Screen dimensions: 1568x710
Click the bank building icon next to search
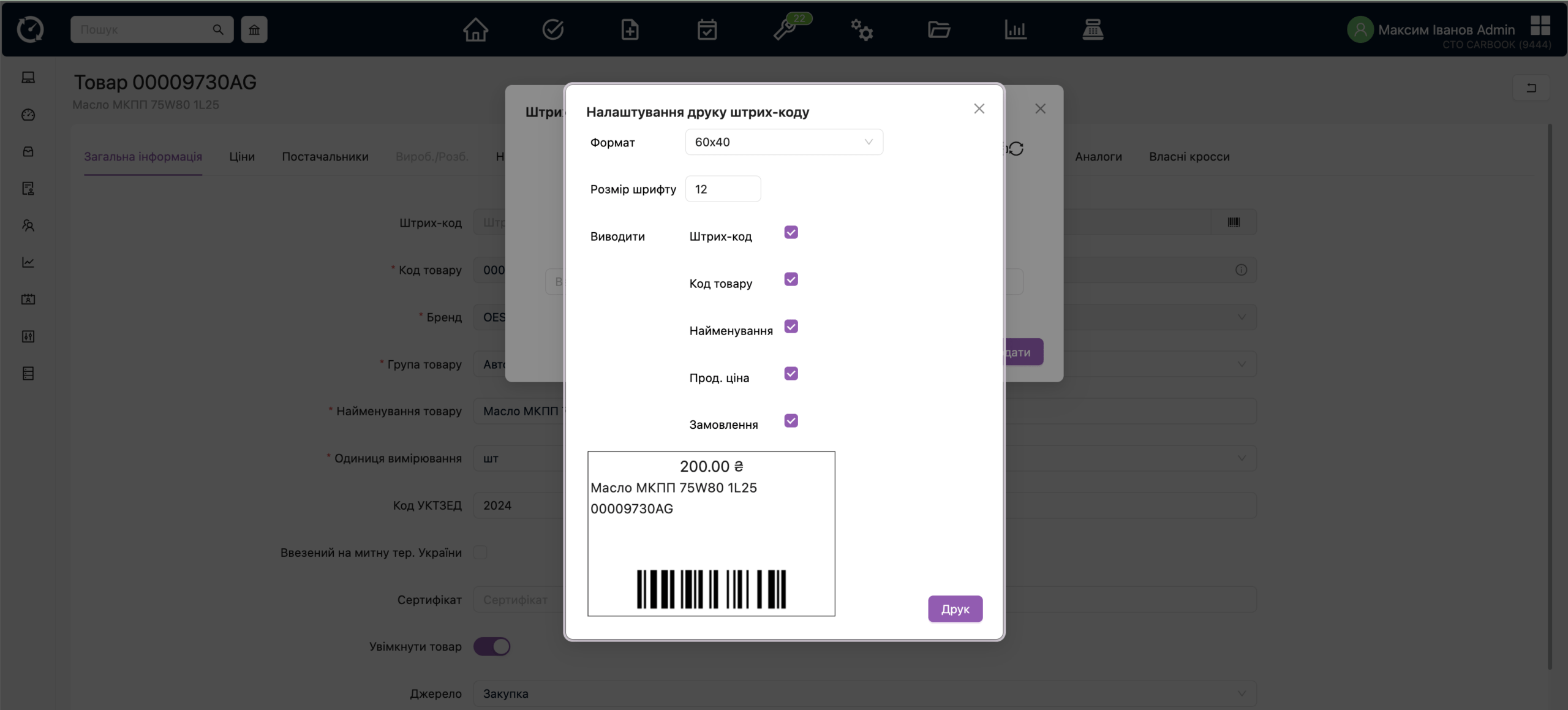tap(254, 29)
